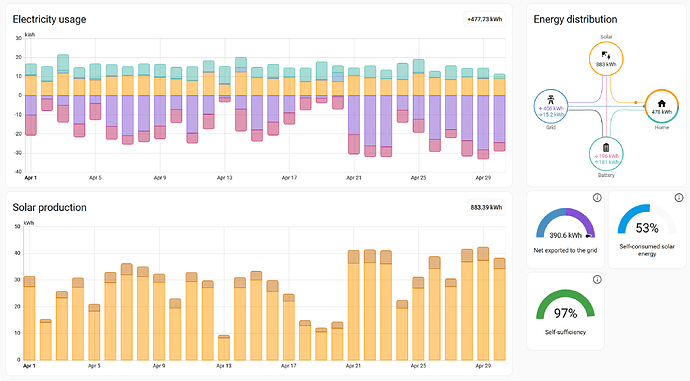
Task: Show info for Self-sufficiency card
Action: click(x=597, y=279)
